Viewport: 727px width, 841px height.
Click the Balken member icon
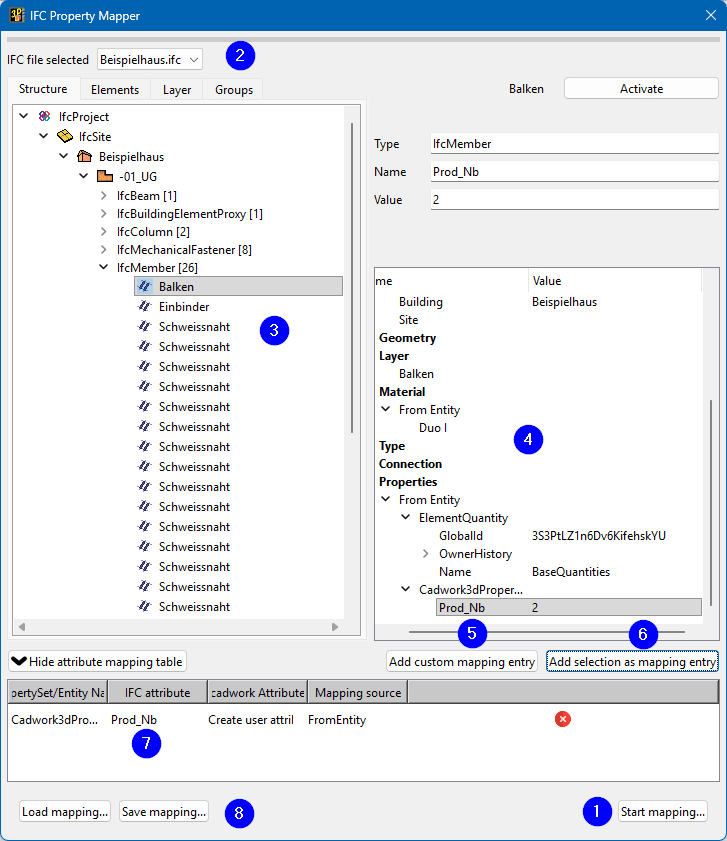click(x=144, y=287)
